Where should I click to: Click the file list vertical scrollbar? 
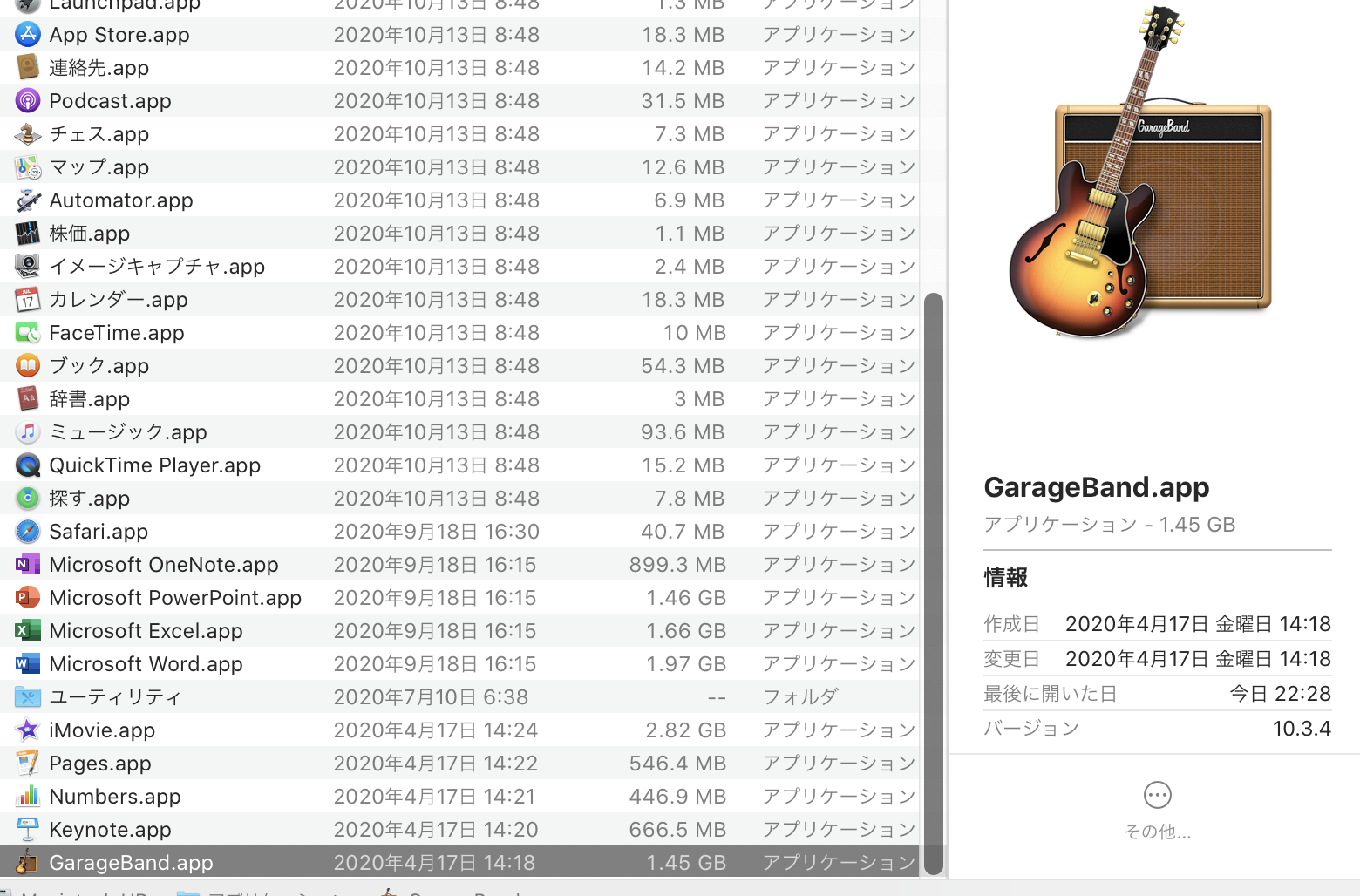tap(934, 583)
